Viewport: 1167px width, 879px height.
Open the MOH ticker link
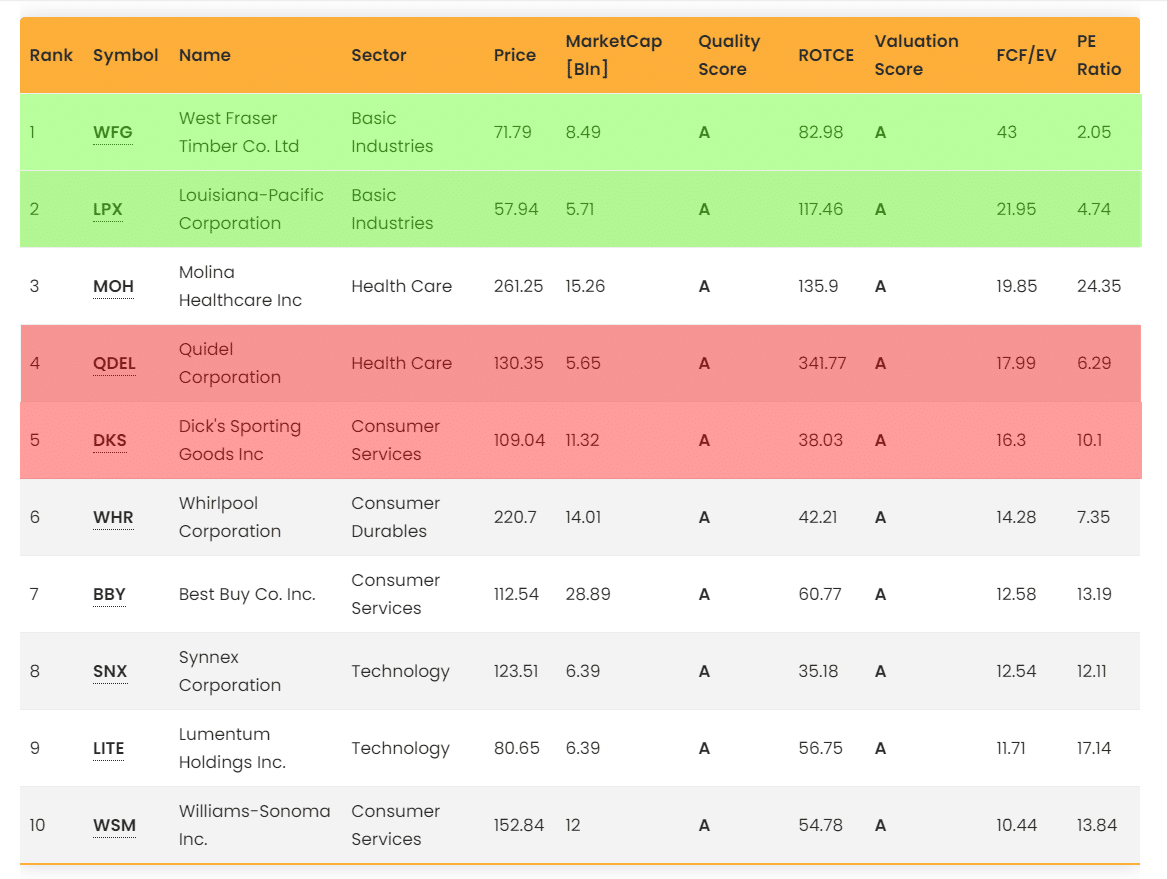[x=113, y=287]
